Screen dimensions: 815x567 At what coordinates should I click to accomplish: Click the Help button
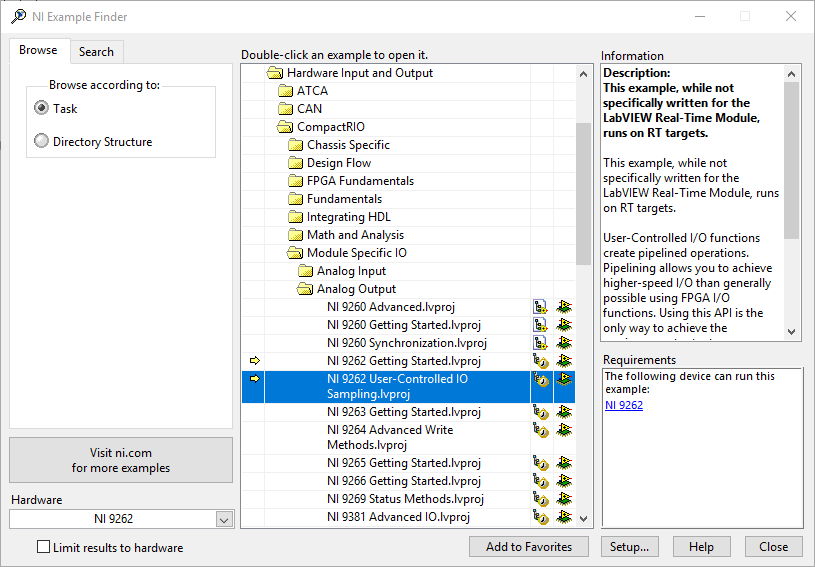coord(701,547)
